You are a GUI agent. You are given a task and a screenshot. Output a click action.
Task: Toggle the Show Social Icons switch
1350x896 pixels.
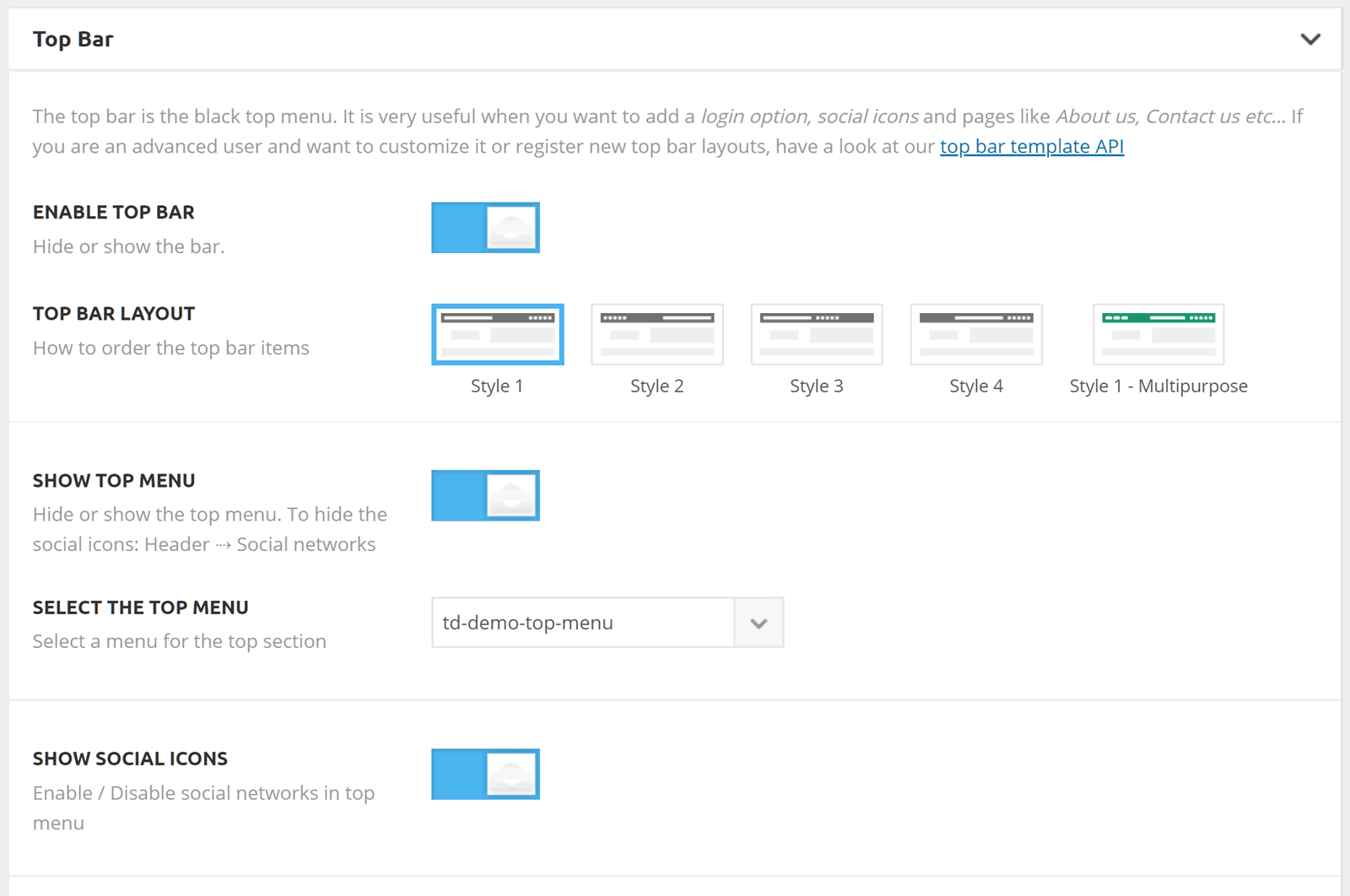click(485, 775)
